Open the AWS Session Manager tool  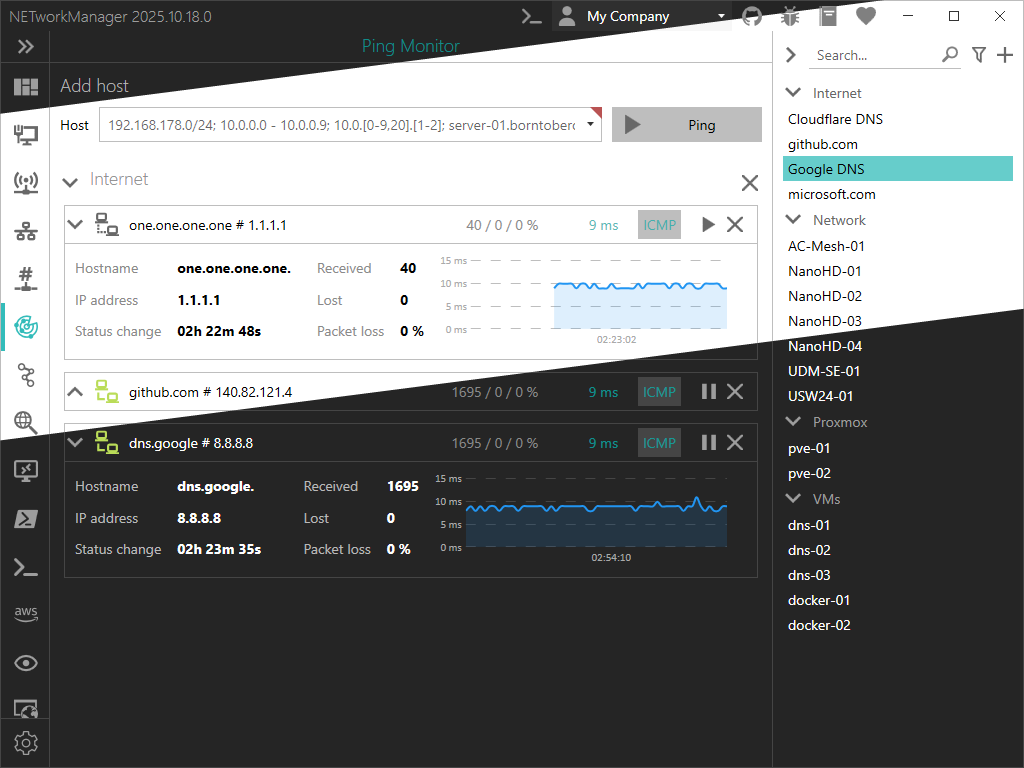[x=26, y=613]
